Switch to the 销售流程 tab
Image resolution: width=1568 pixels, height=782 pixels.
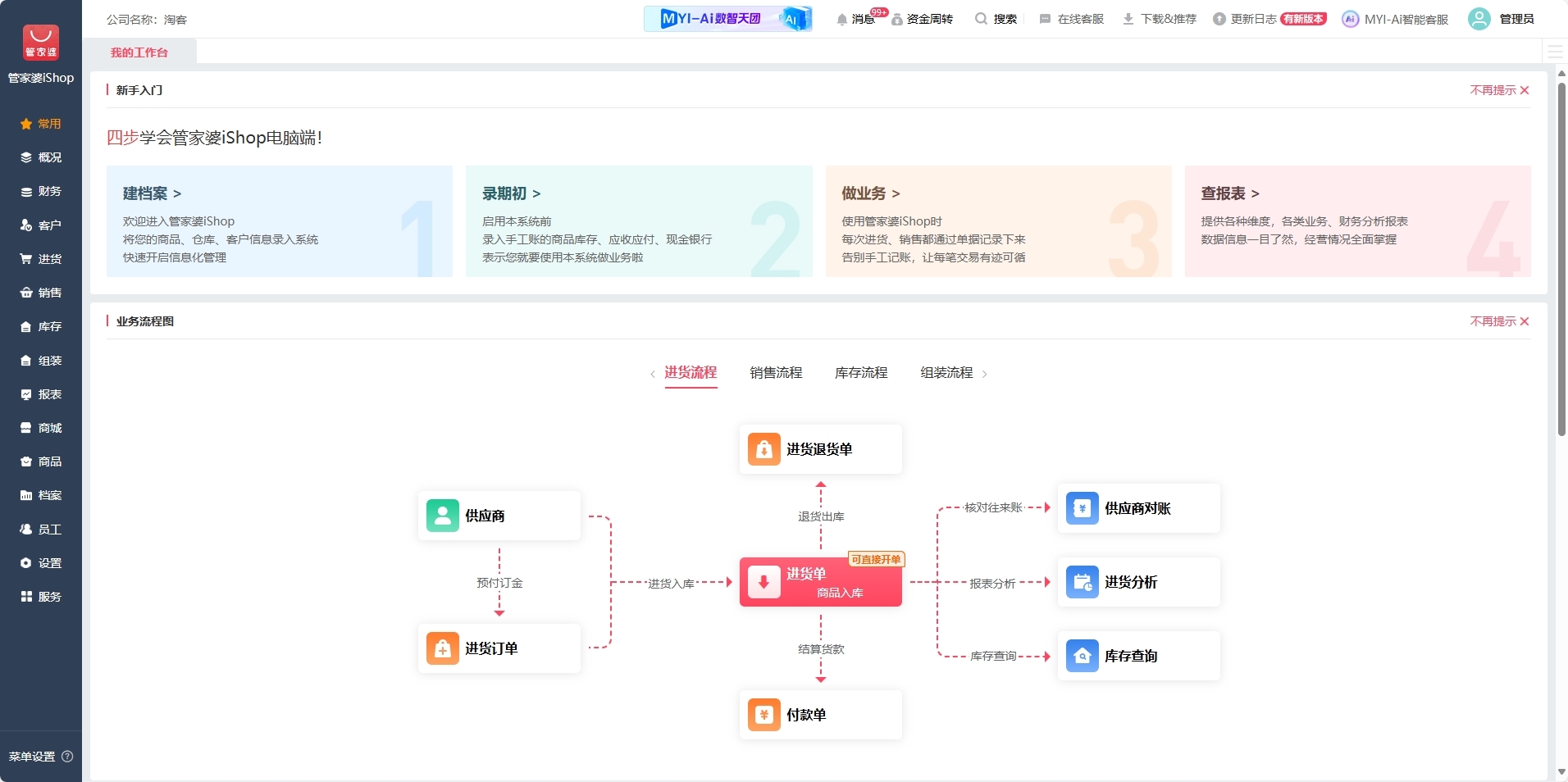[776, 373]
